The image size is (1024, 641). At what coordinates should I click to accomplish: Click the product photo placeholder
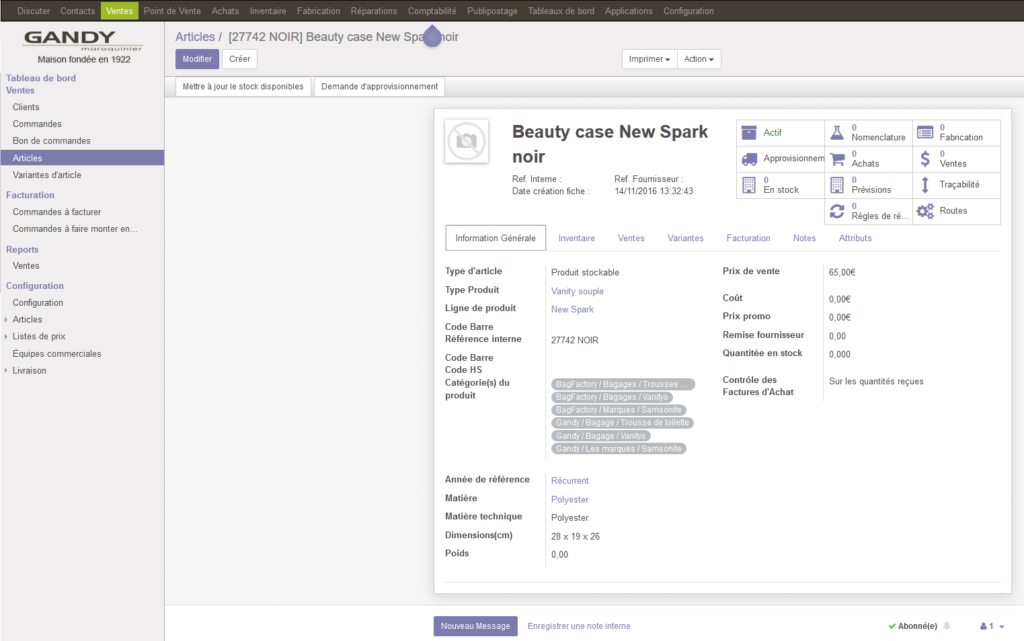click(x=466, y=141)
